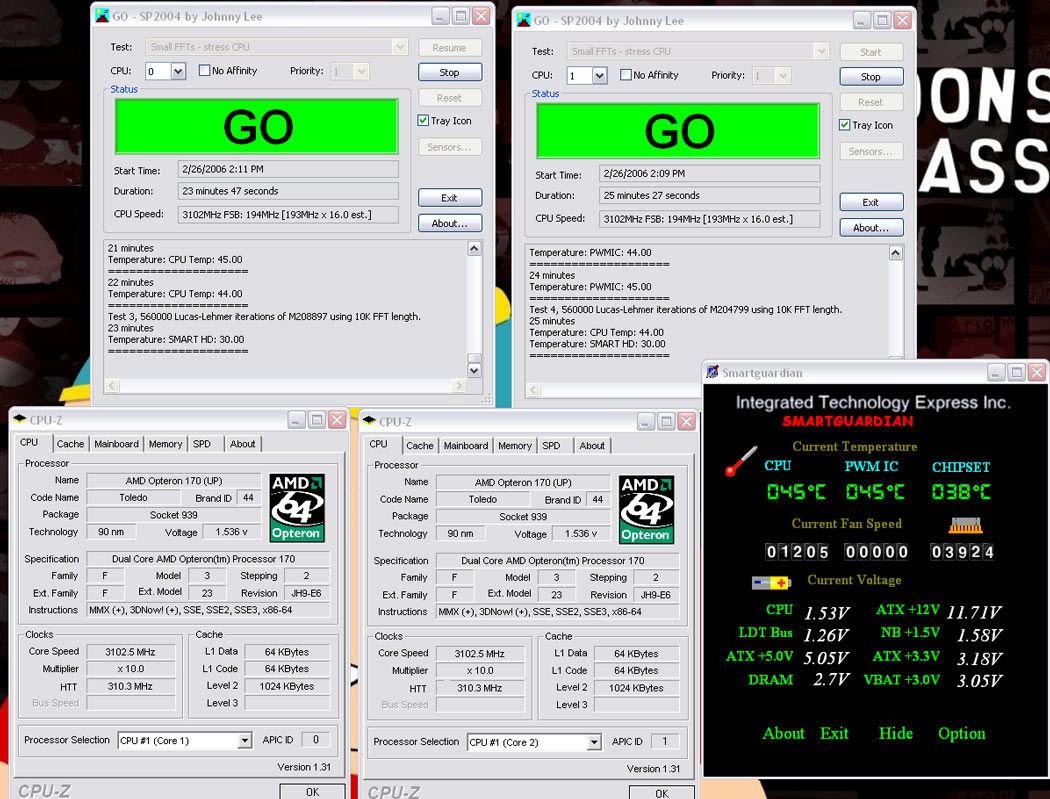Click the CHIPSET 038°C temperature readout

coord(961,492)
